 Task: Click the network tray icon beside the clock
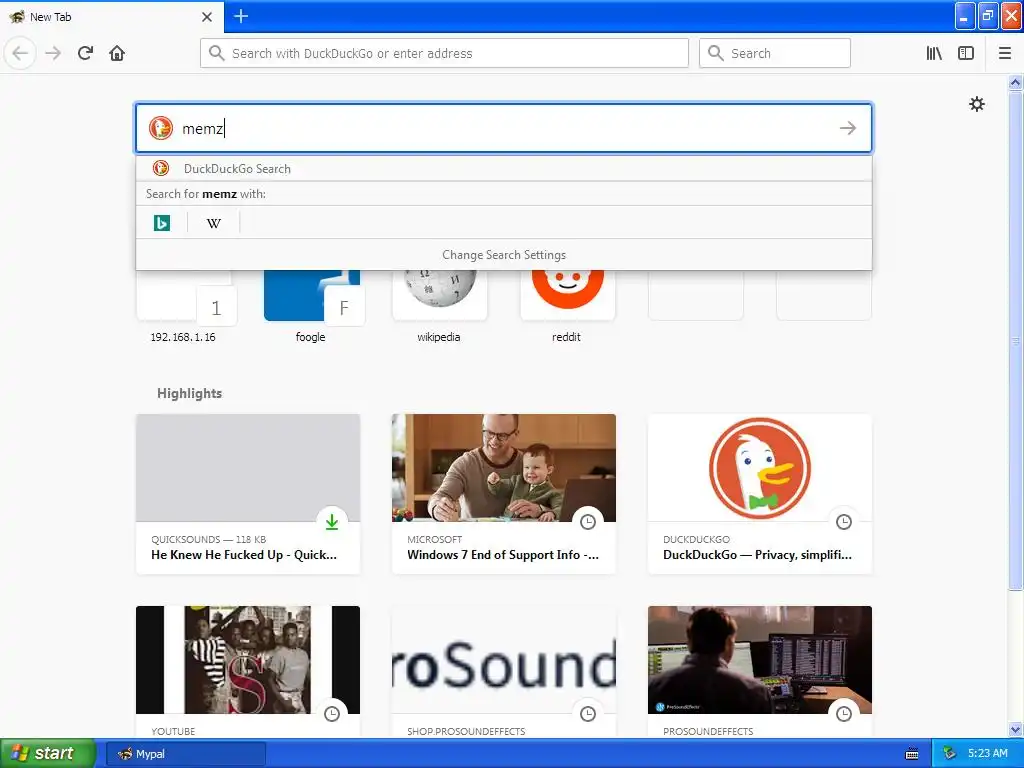(x=950, y=754)
